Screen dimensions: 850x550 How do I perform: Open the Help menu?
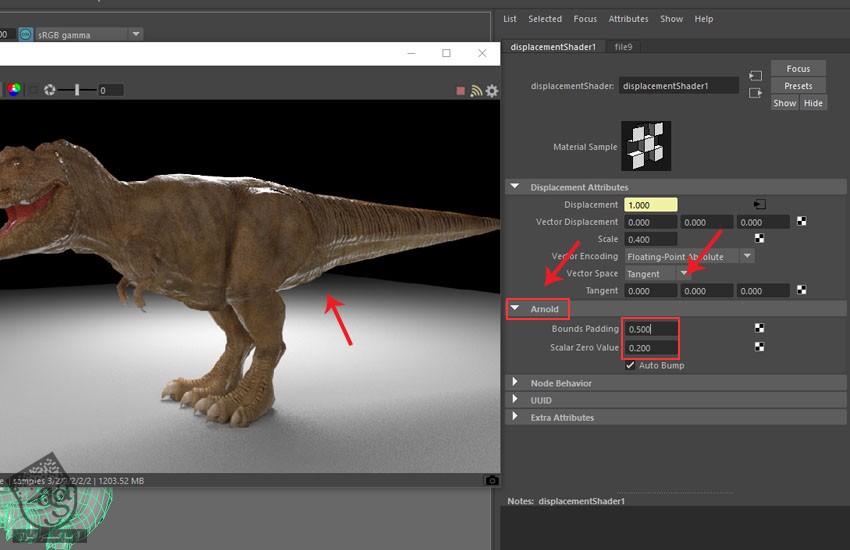click(704, 19)
